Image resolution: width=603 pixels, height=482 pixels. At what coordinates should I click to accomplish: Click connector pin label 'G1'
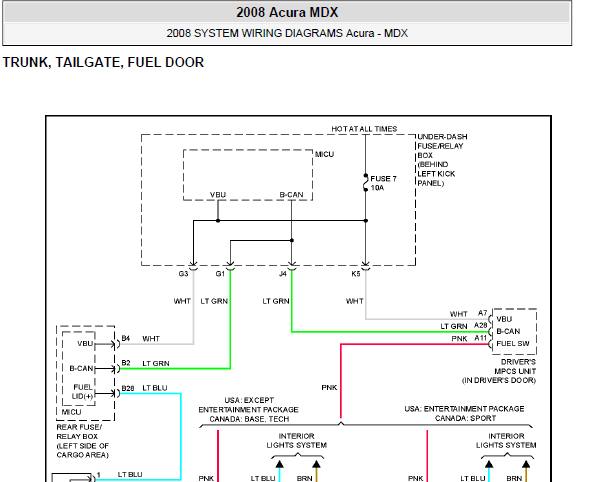(x=220, y=274)
